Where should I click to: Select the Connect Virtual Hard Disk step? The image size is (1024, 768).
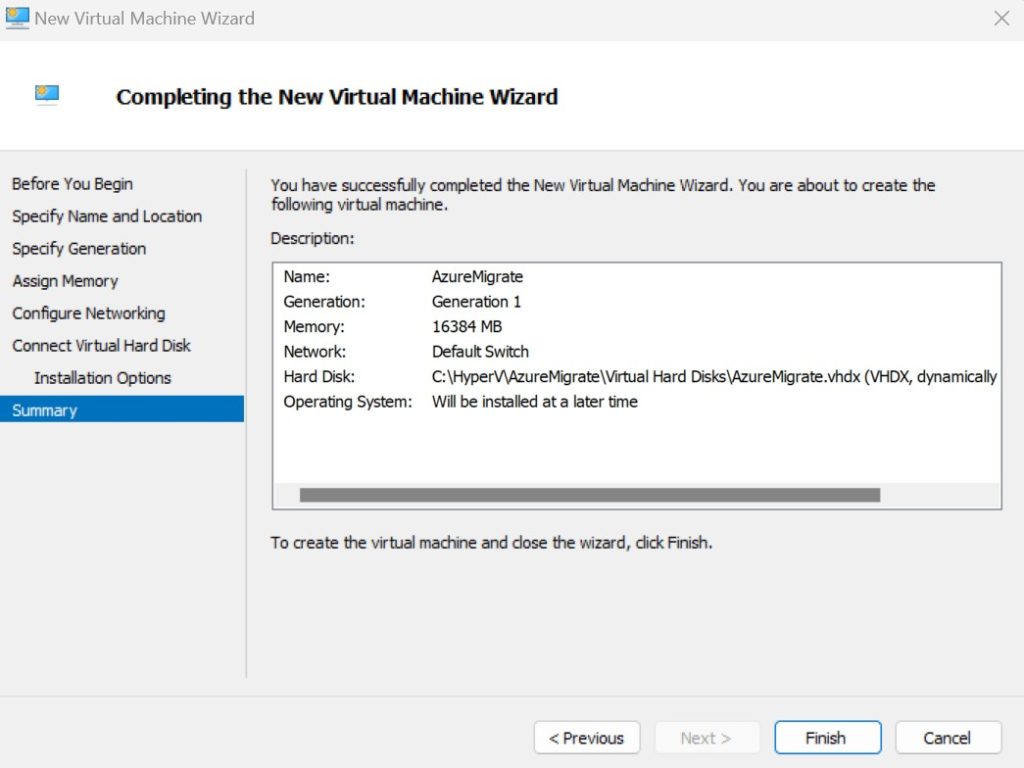coord(101,346)
